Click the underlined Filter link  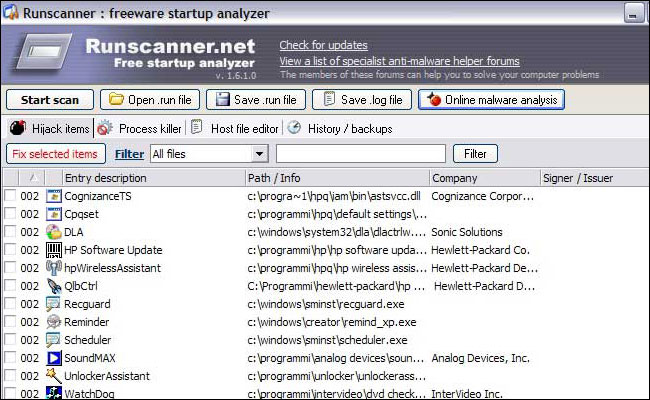129,154
